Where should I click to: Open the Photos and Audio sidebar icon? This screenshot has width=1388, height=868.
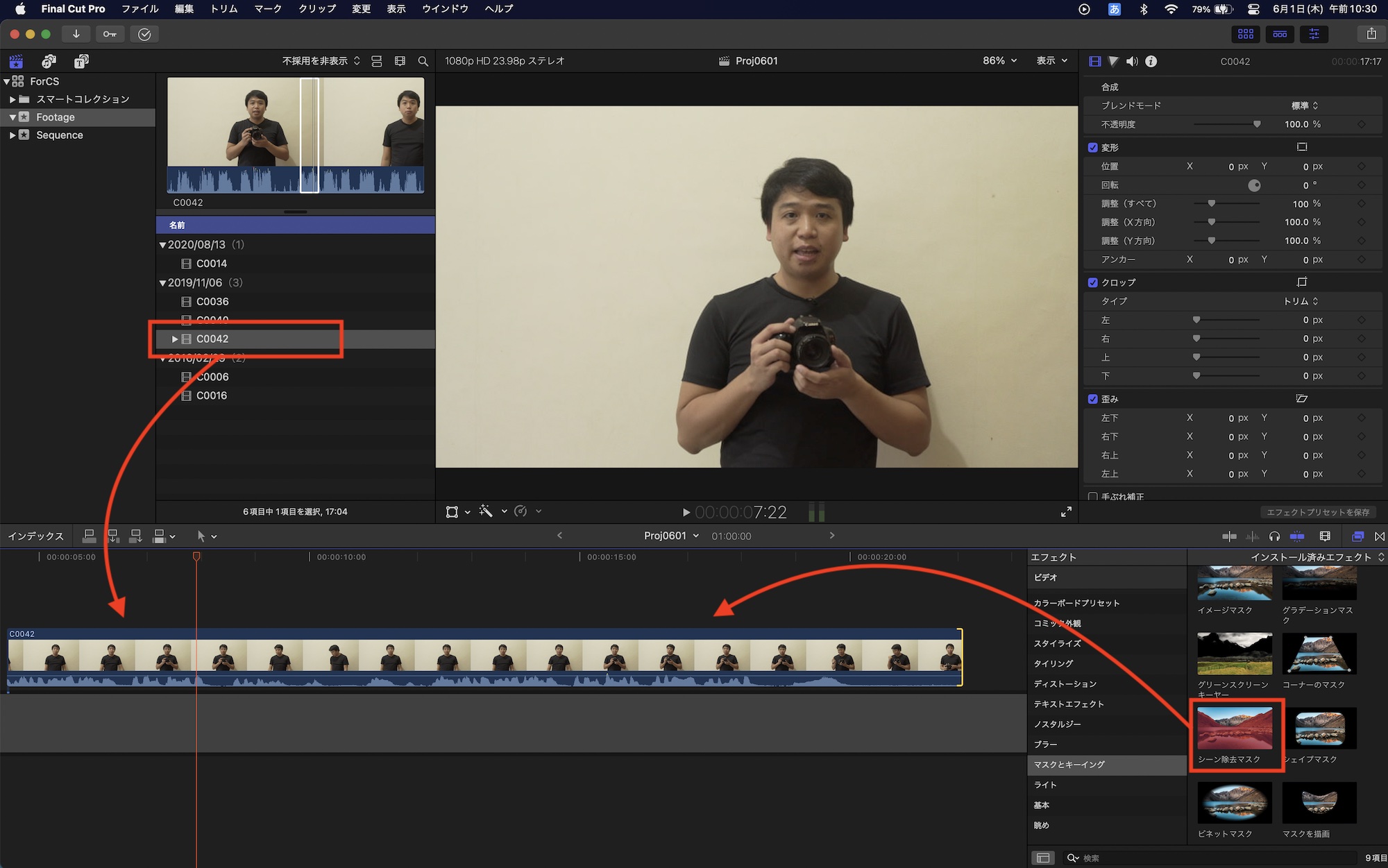(49, 61)
